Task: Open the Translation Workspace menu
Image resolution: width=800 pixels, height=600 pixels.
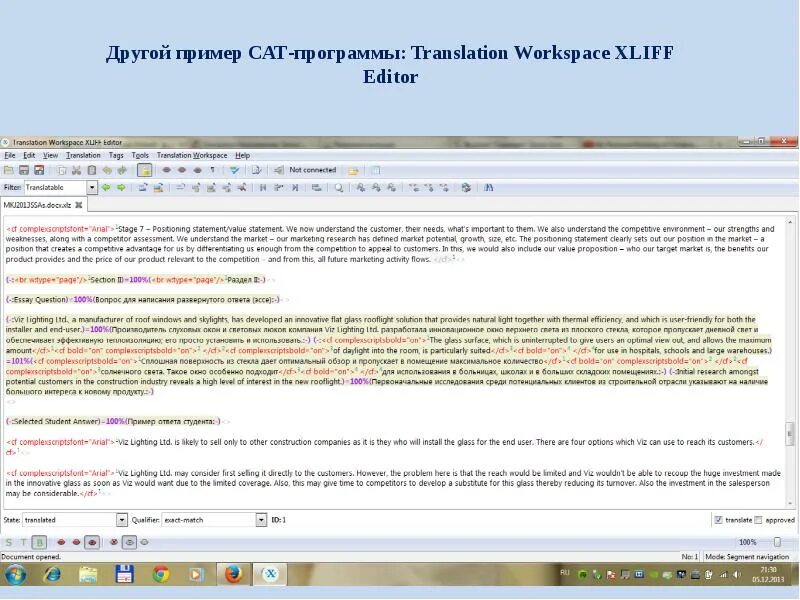Action: tap(192, 155)
